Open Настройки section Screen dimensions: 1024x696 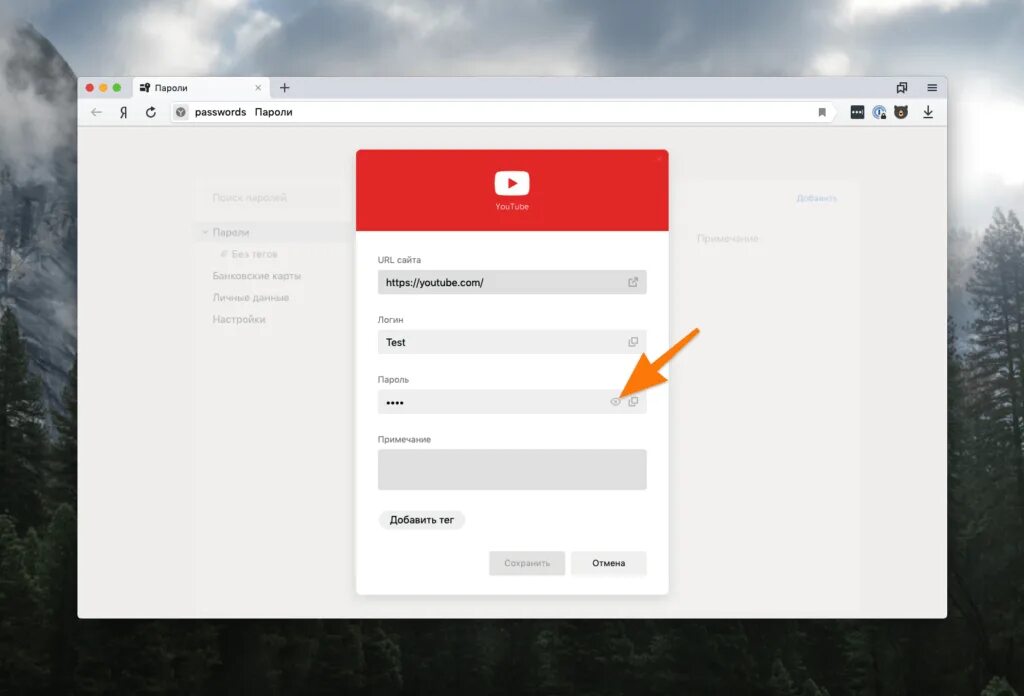239,319
